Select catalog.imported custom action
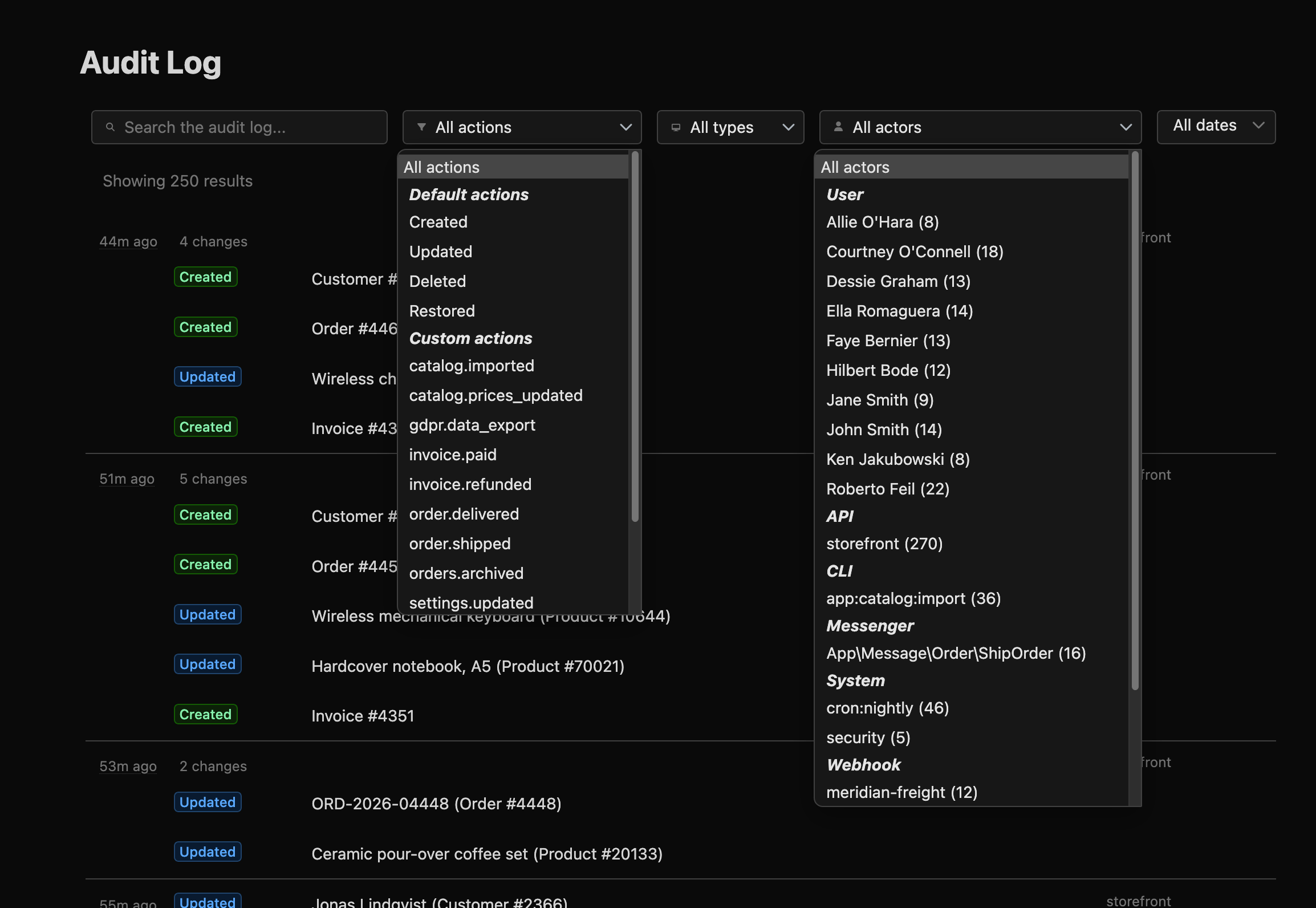The height and width of the screenshot is (908, 1316). point(513,366)
